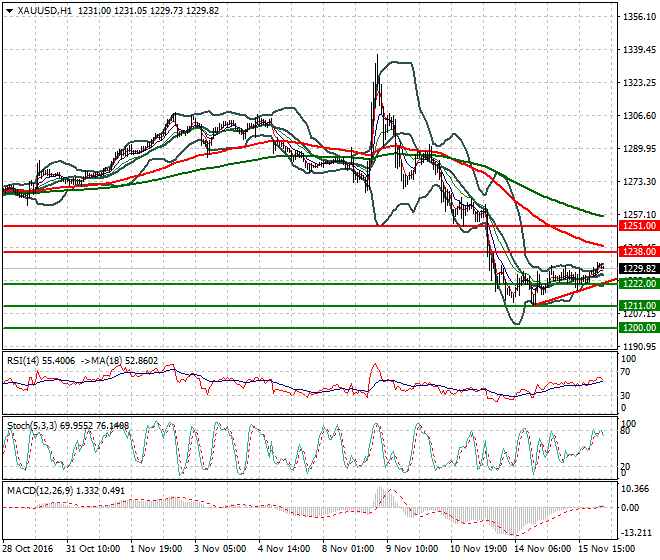The image size is (660, 560).
Task: Click the 15 Nov 15:00 time label
Action: 607,549
